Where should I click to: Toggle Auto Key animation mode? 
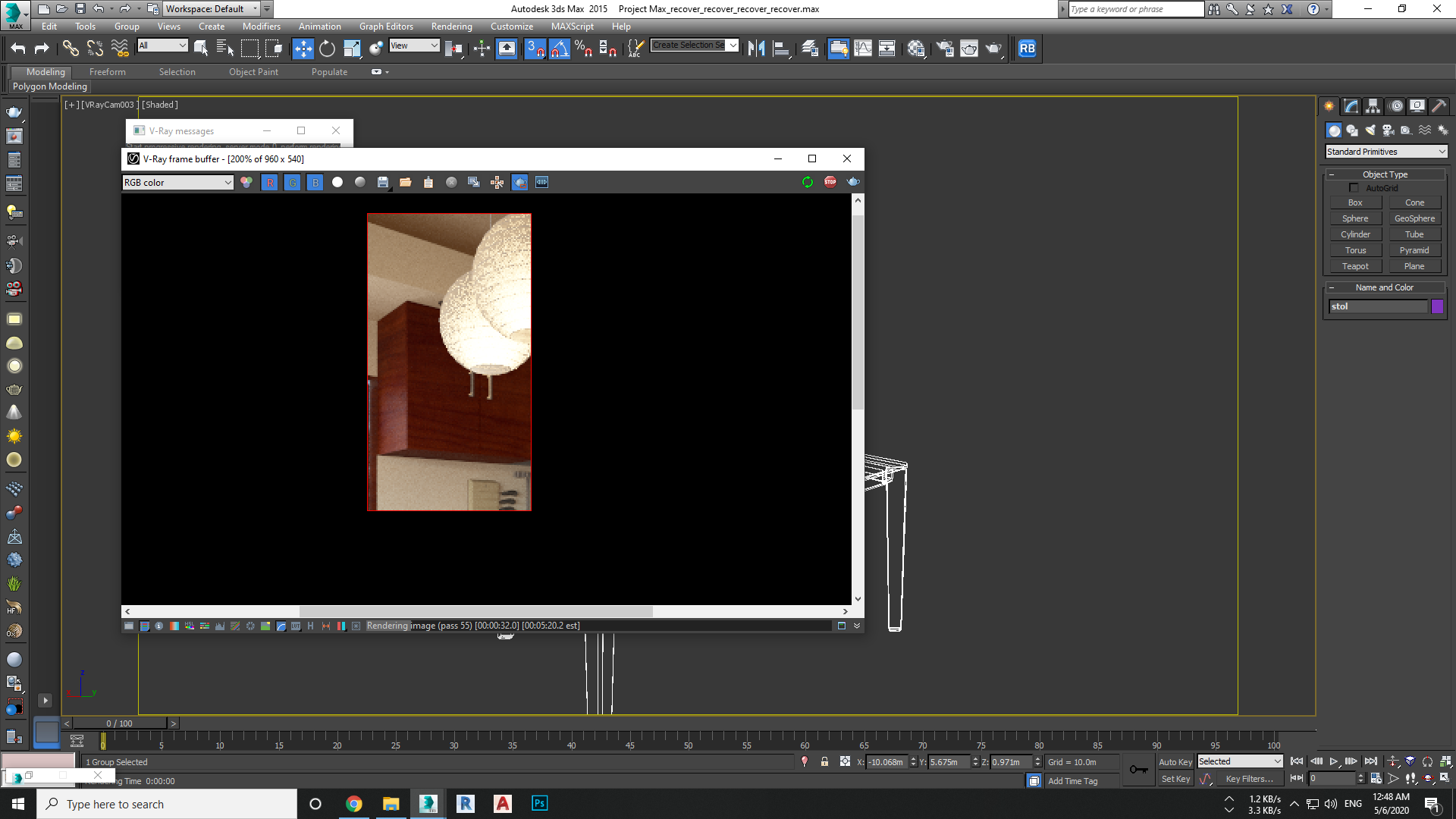coord(1175,762)
